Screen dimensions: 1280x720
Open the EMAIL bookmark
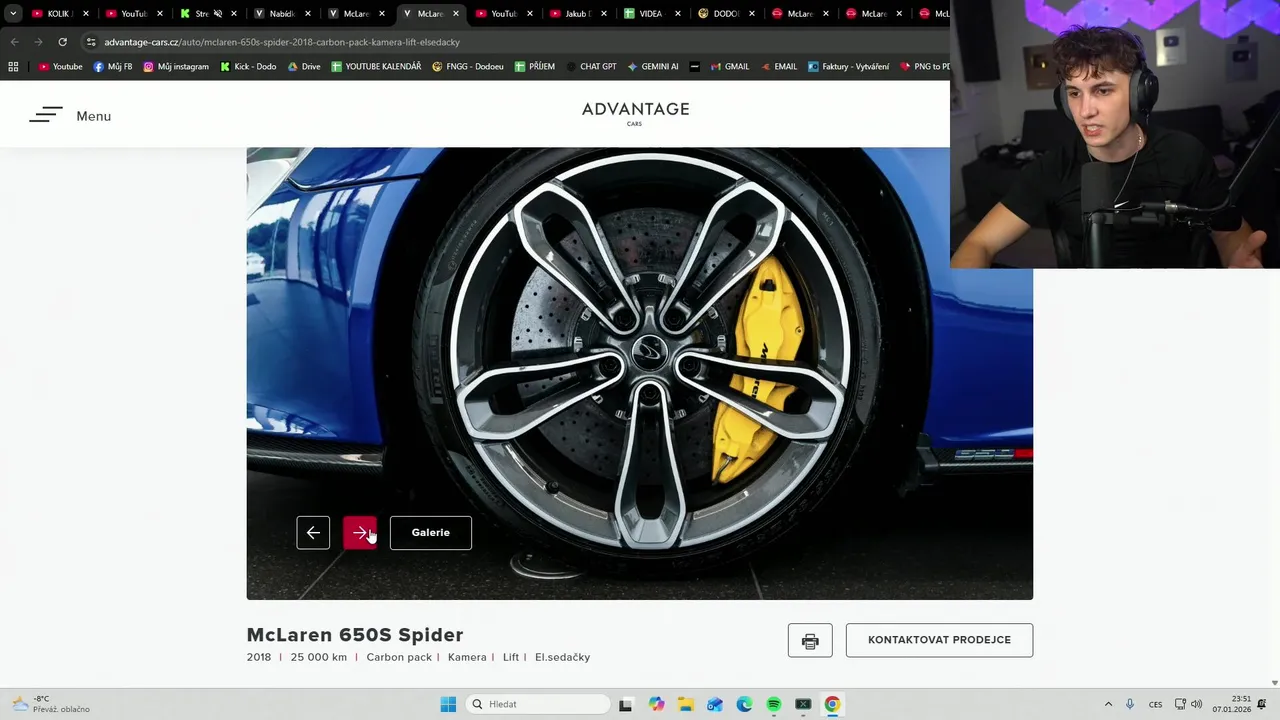tap(778, 66)
